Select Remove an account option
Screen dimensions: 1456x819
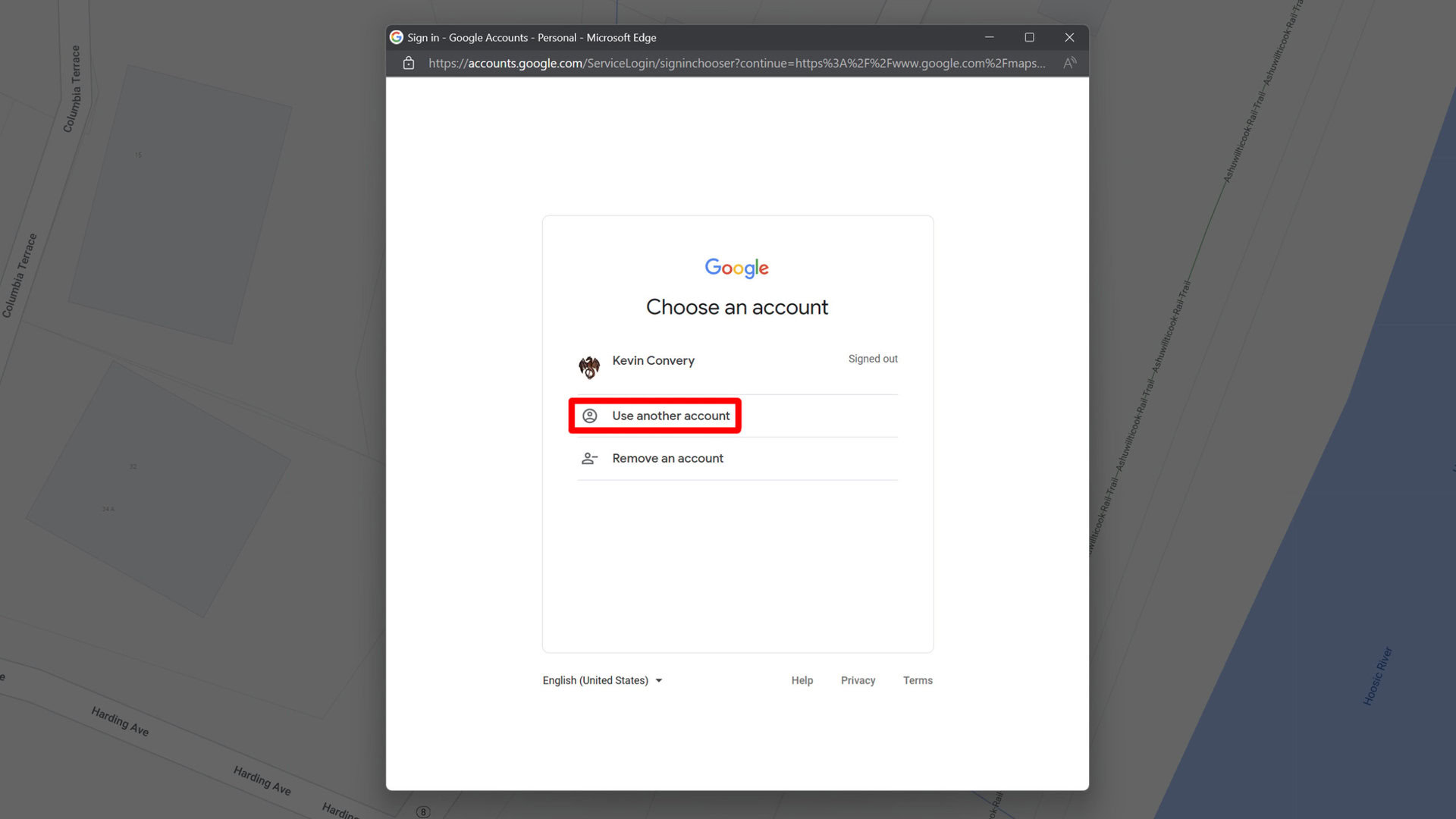pos(667,458)
